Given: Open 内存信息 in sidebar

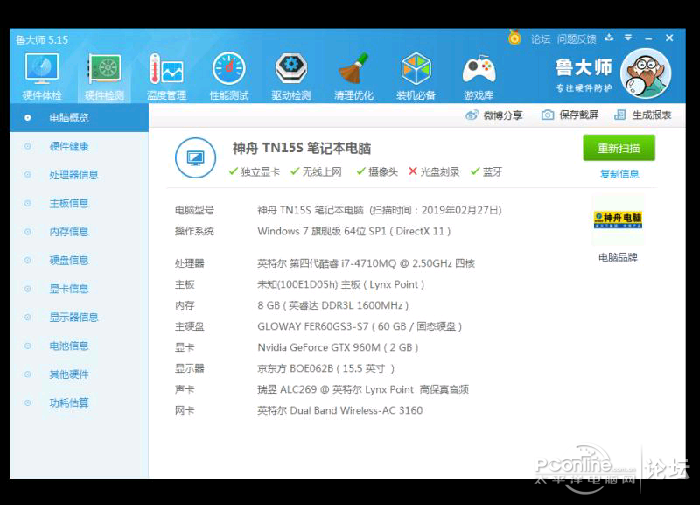Looking at the screenshot, I should click(69, 232).
